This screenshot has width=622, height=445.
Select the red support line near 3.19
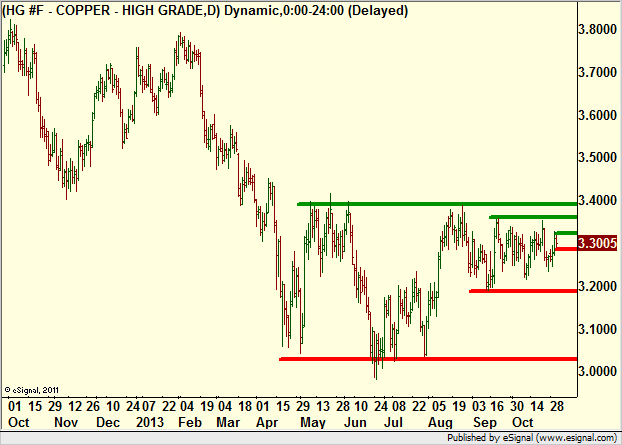point(523,291)
